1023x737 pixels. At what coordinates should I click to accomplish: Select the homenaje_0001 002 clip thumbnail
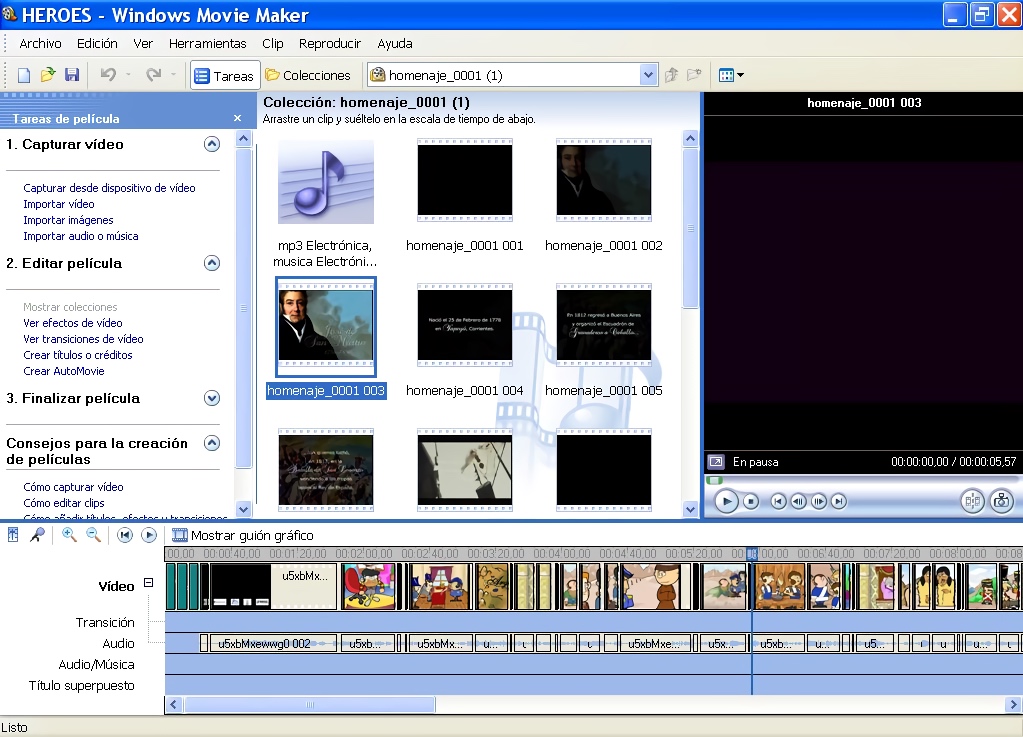click(603, 181)
